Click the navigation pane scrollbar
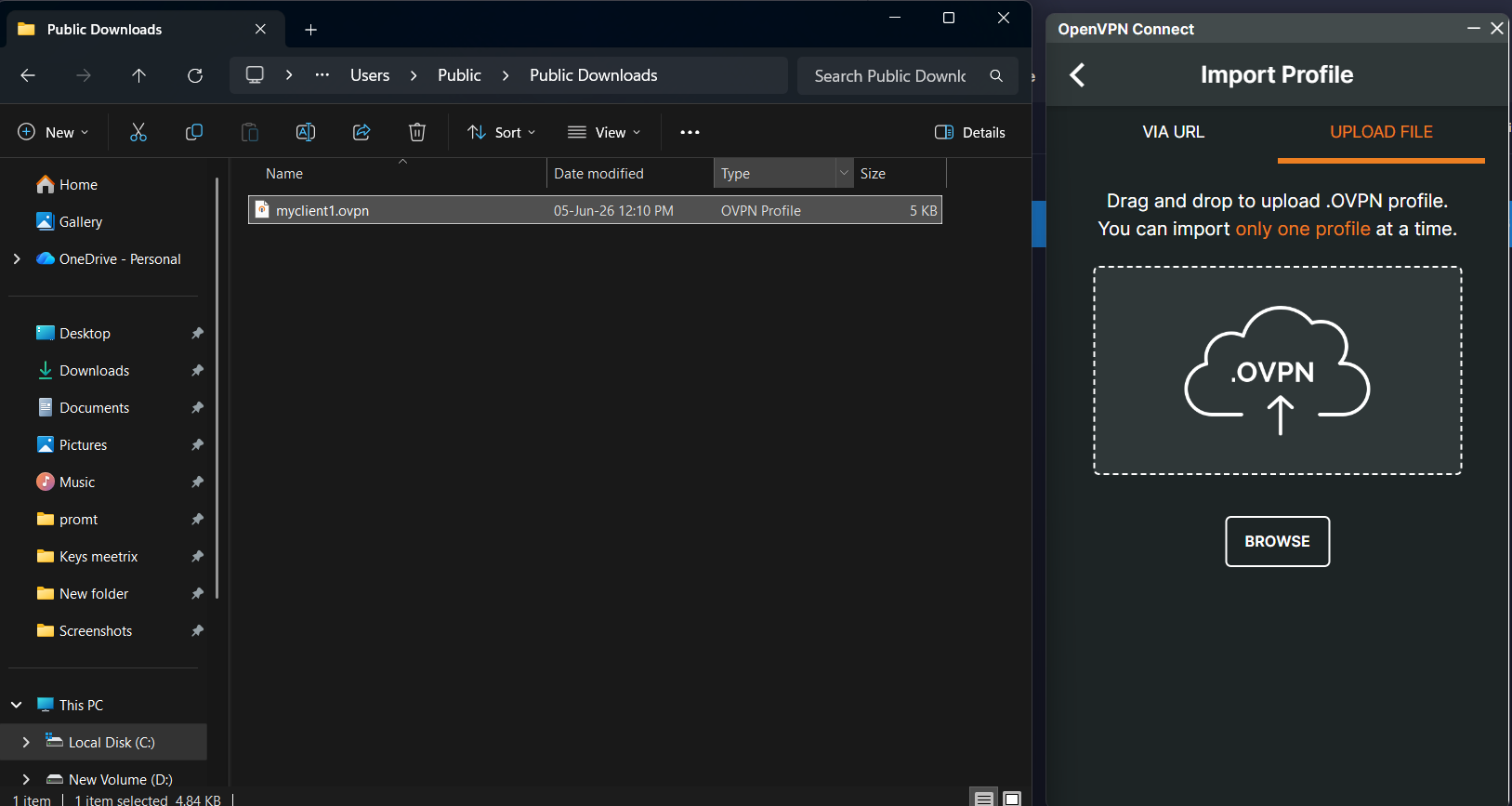1512x806 pixels. (217, 389)
